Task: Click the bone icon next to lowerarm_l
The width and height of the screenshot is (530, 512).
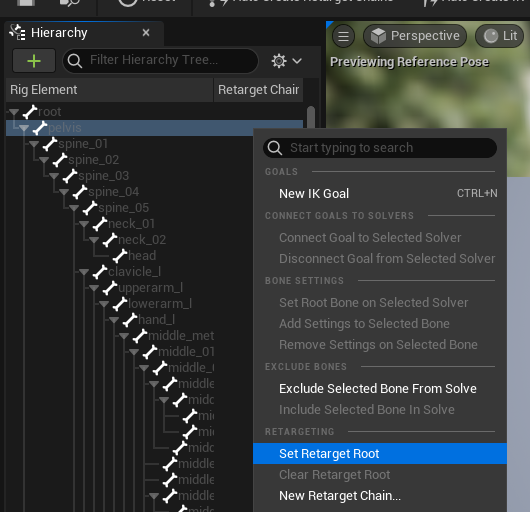Action: coord(120,304)
